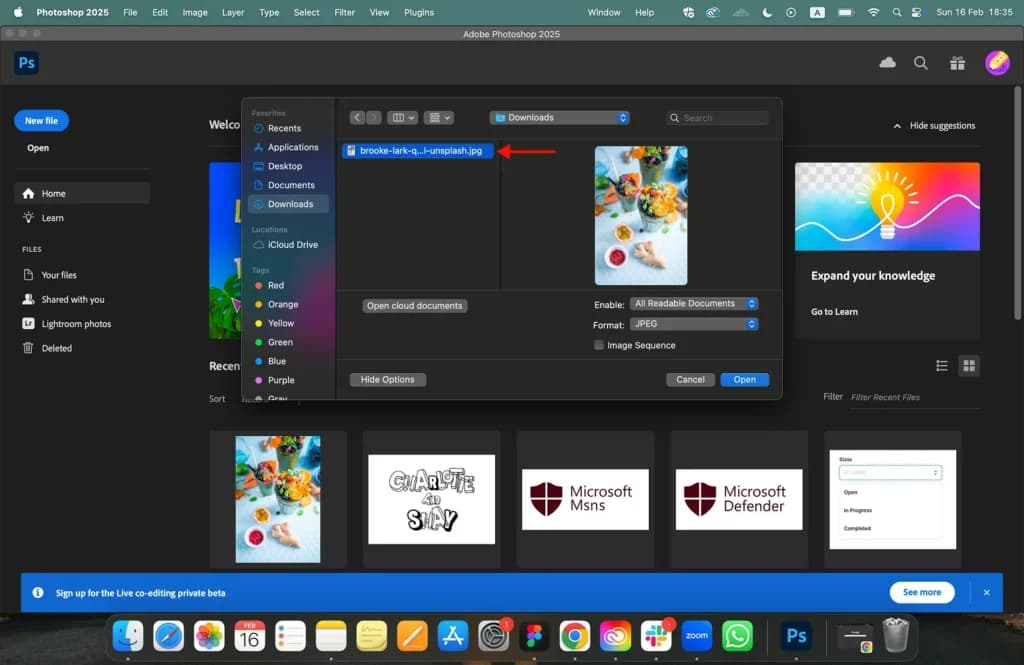This screenshot has width=1024, height=665.
Task: Go forward in the file dialog
Action: click(x=374, y=118)
